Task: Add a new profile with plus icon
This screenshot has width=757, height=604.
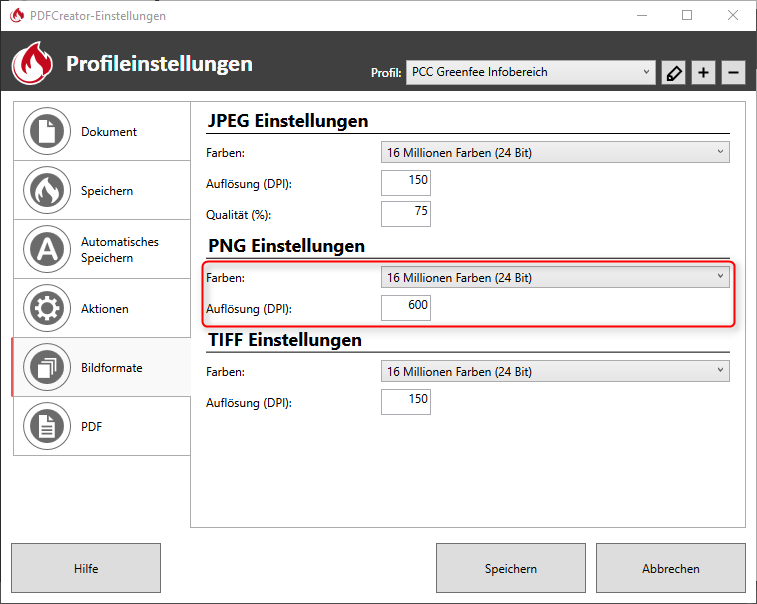Action: pos(703,73)
